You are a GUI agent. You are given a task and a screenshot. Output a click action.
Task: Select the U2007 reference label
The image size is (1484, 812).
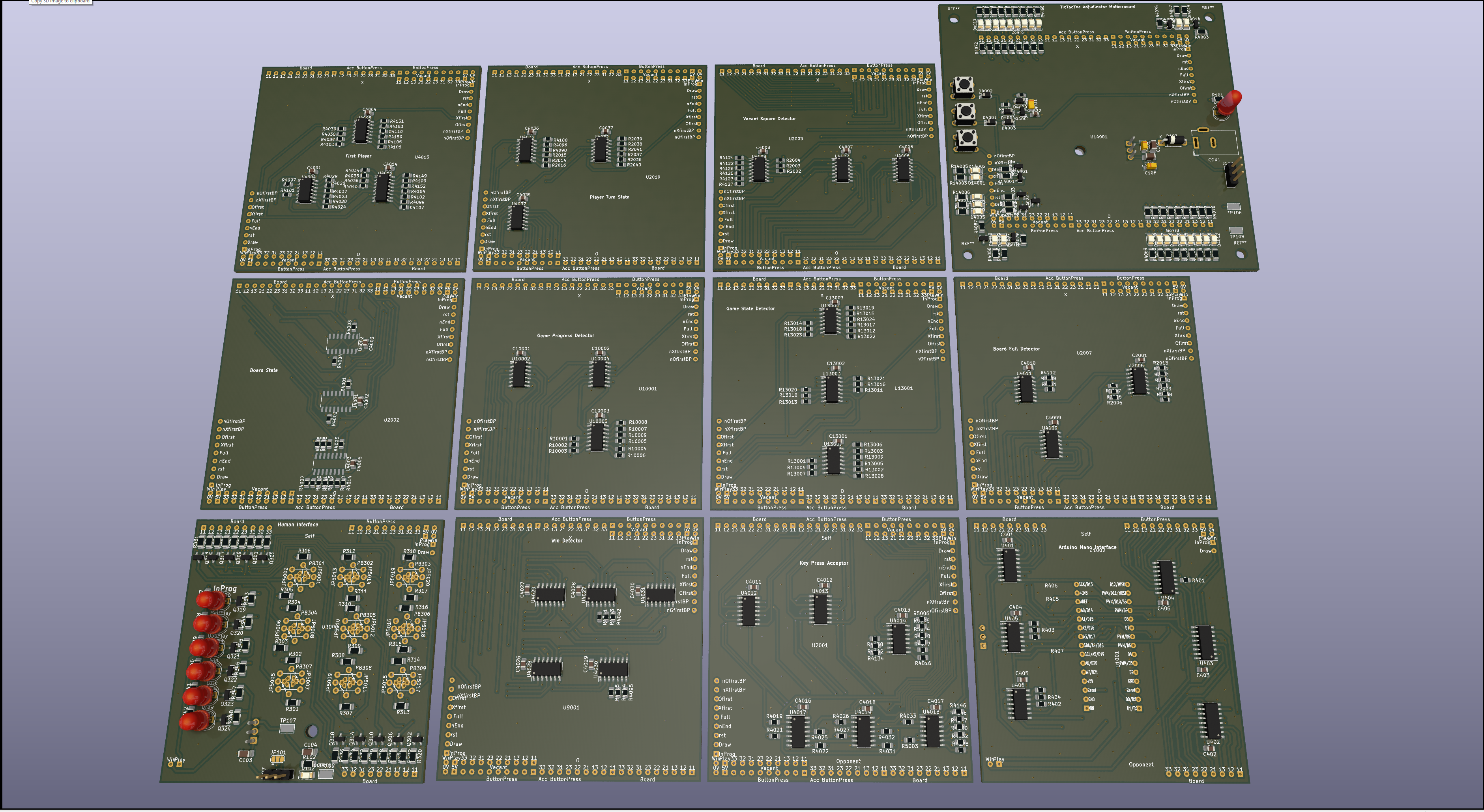click(x=1084, y=353)
